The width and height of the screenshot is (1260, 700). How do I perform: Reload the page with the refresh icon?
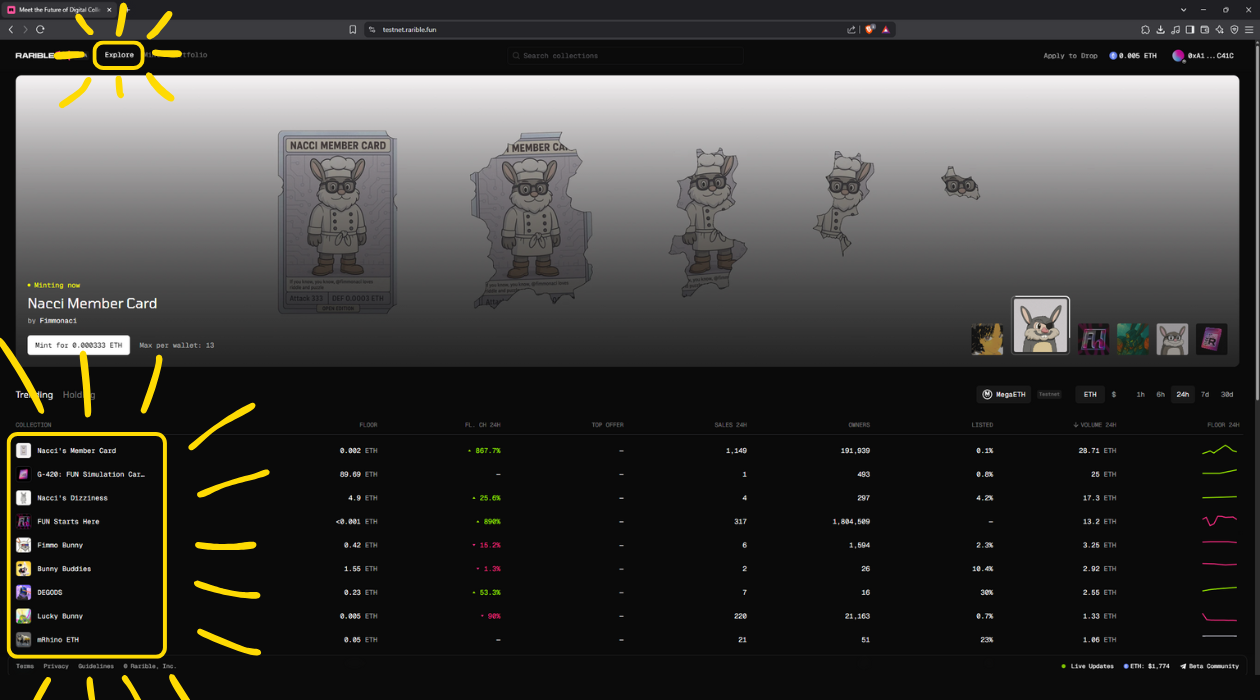click(41, 30)
